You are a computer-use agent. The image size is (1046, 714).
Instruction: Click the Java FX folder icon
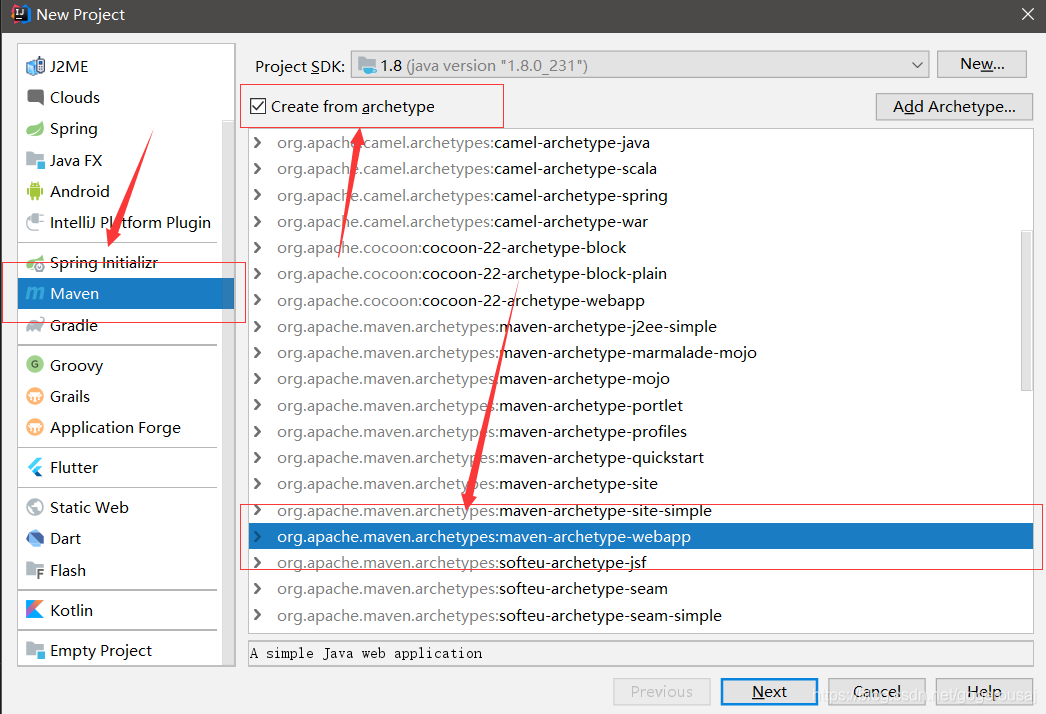(35, 160)
